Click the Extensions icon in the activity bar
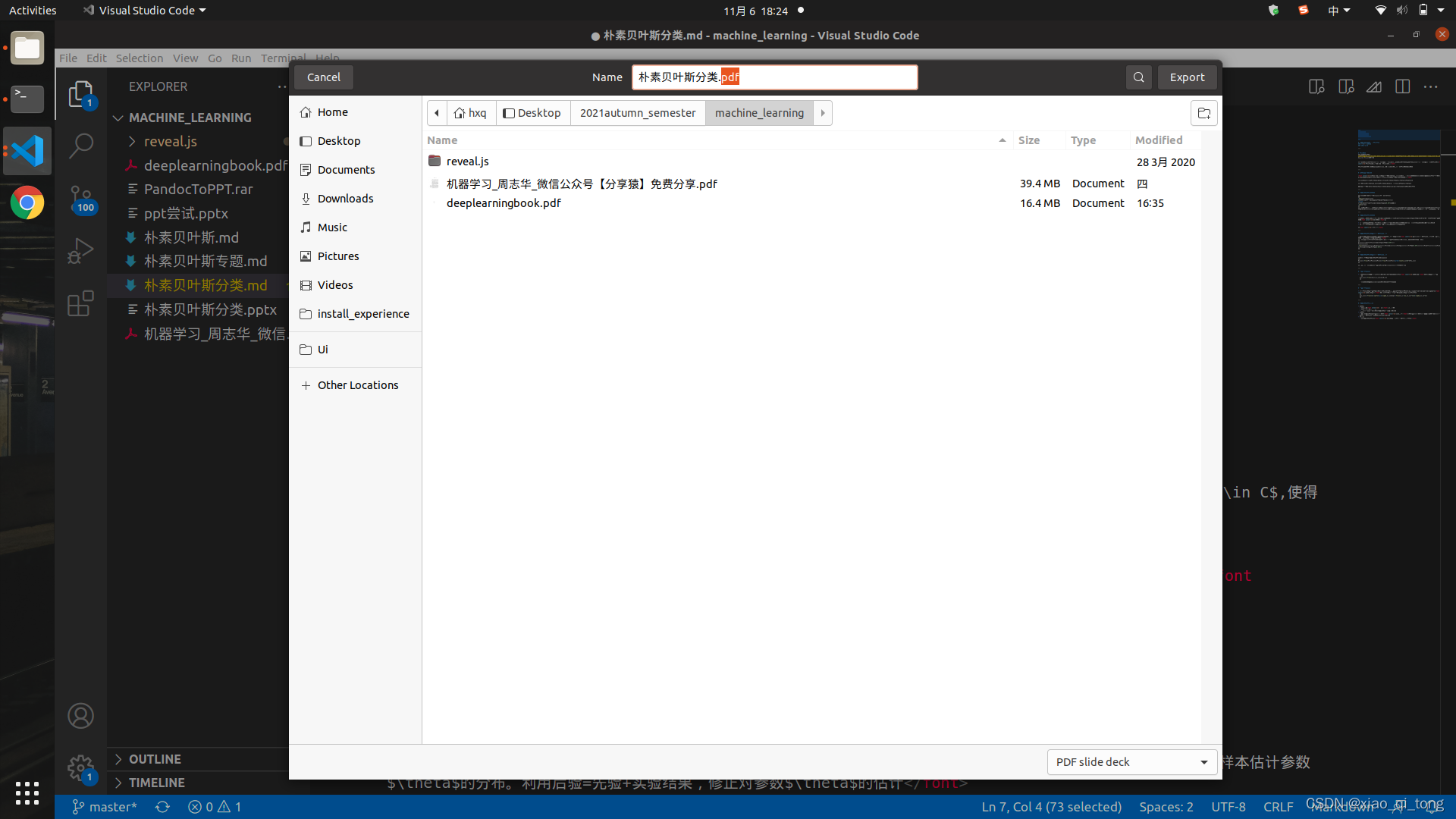 pyautogui.click(x=80, y=302)
